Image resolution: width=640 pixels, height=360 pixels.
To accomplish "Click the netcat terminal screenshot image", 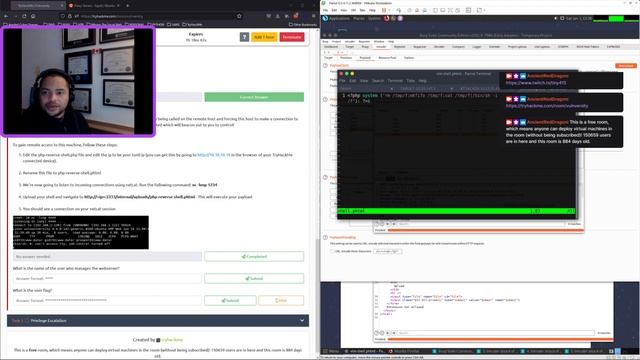I will click(81, 232).
